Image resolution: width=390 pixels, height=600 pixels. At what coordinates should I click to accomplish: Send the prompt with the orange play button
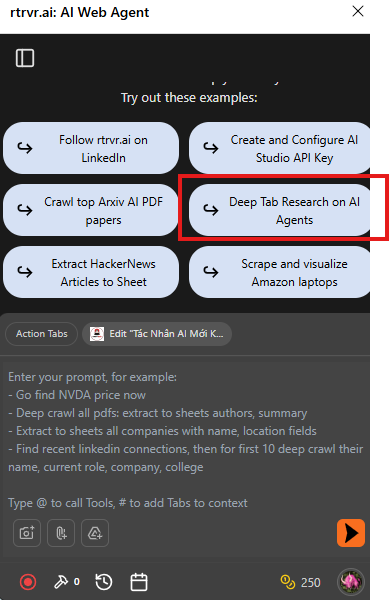click(351, 533)
